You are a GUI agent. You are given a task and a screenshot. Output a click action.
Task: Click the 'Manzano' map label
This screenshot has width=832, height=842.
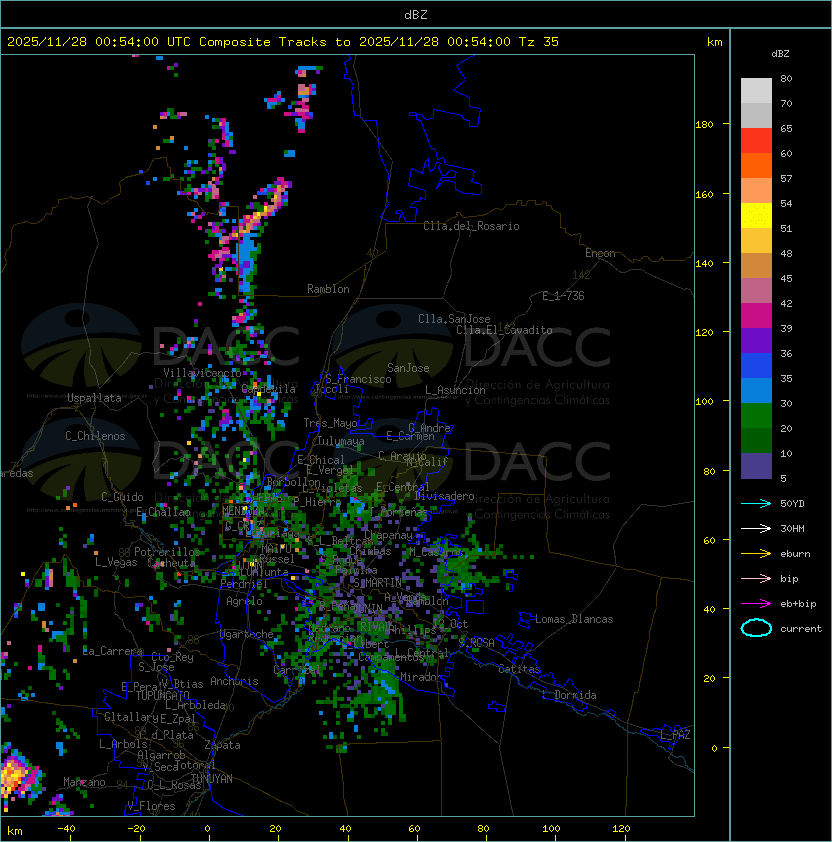[x=84, y=782]
